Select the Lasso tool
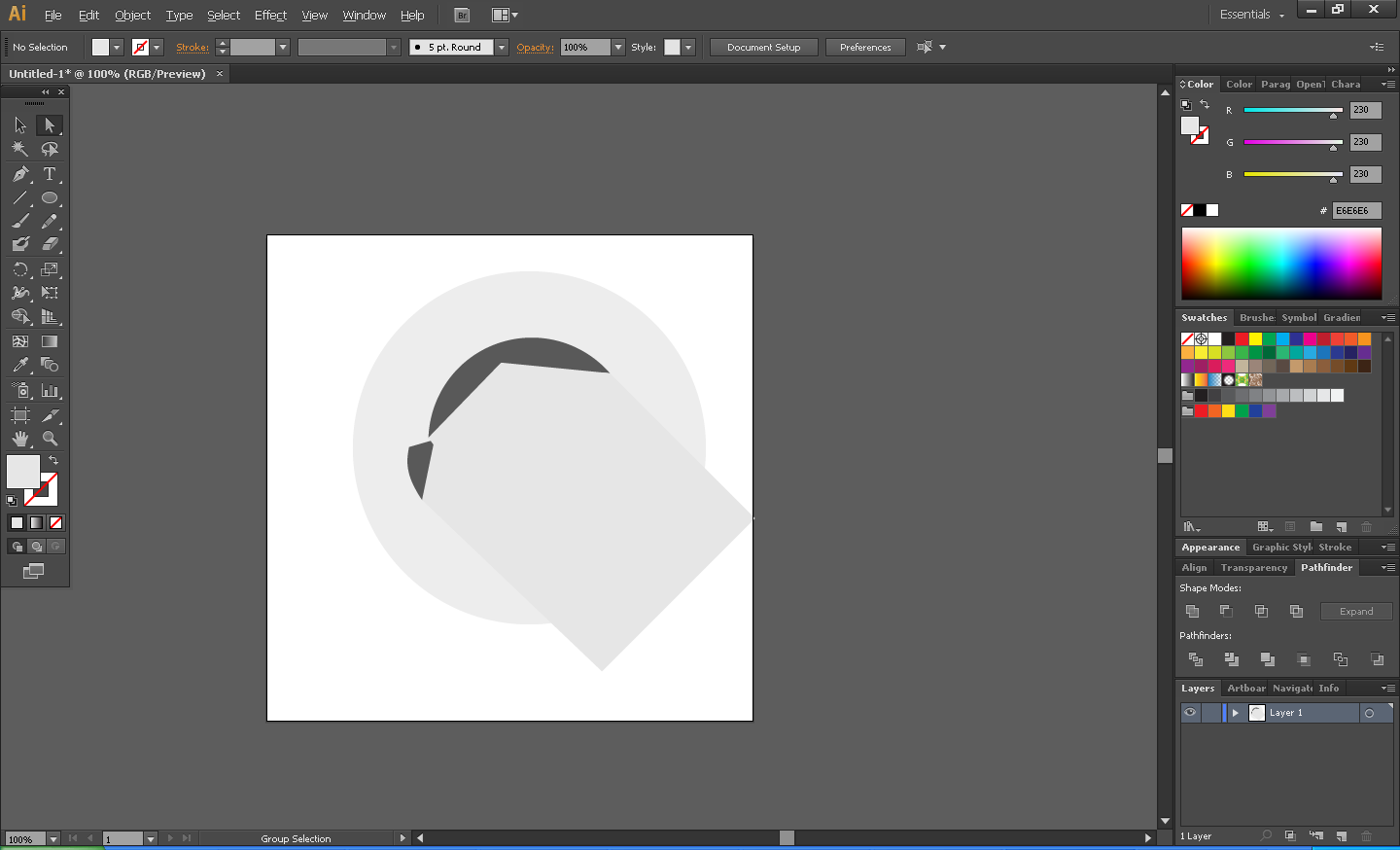Screen dimensions: 1400x850 (50, 150)
